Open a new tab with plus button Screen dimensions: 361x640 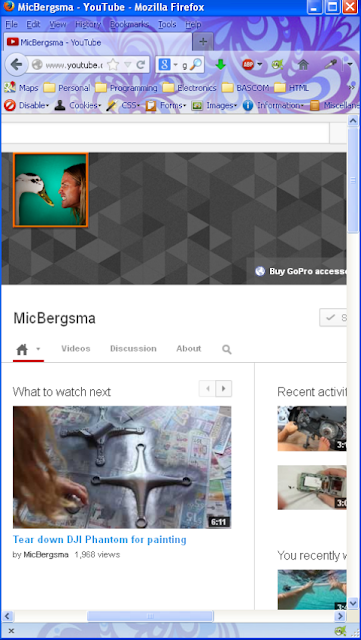203,42
